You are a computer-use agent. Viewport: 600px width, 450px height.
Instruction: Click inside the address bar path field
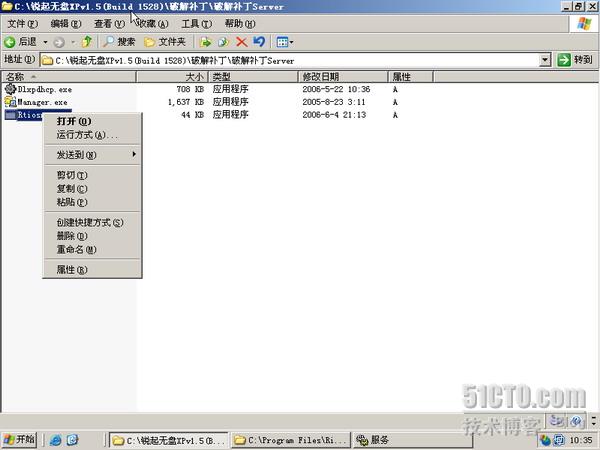pyautogui.click(x=291, y=60)
